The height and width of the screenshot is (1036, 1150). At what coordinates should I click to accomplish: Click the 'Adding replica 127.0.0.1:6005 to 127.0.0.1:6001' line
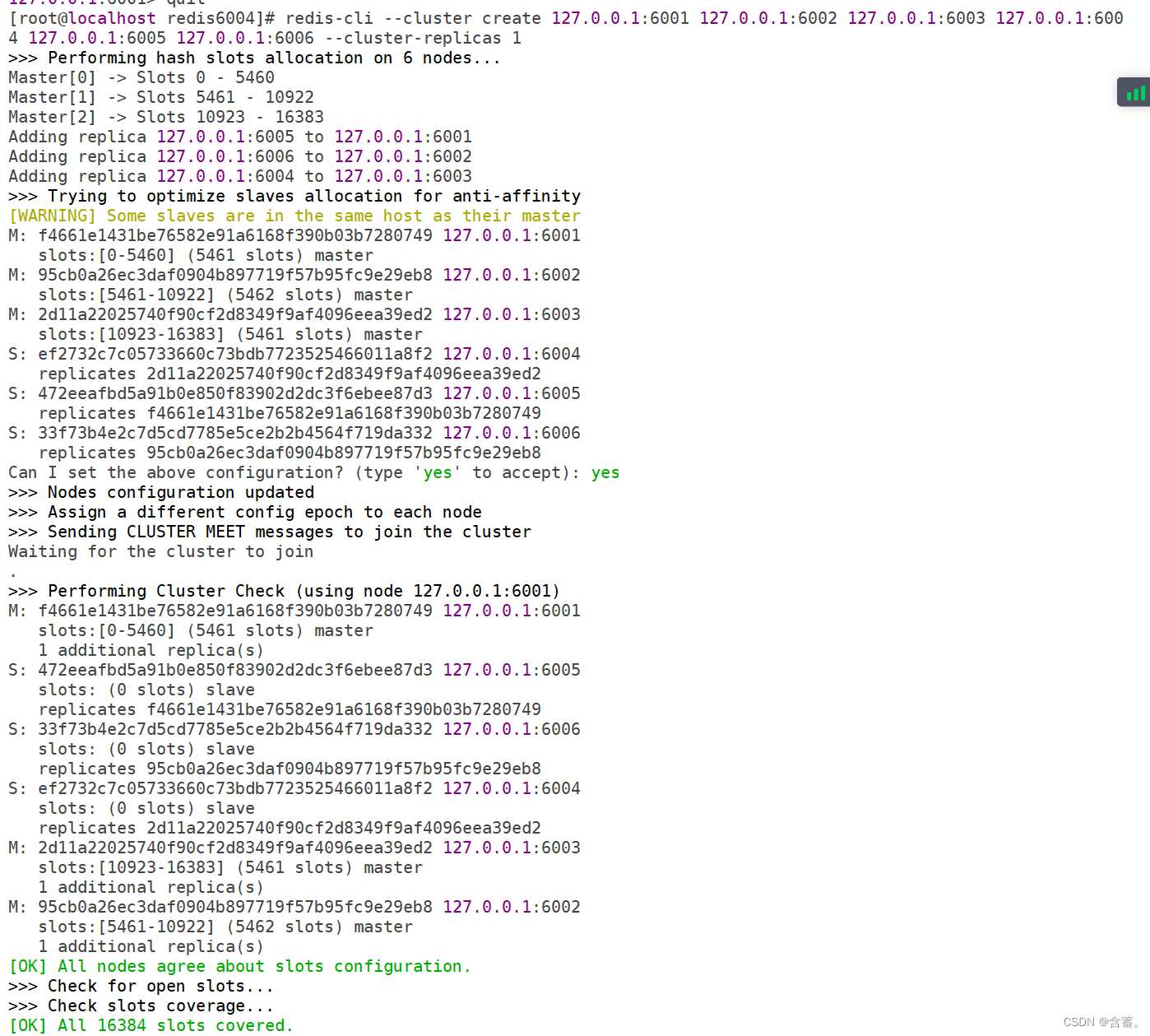coord(240,137)
